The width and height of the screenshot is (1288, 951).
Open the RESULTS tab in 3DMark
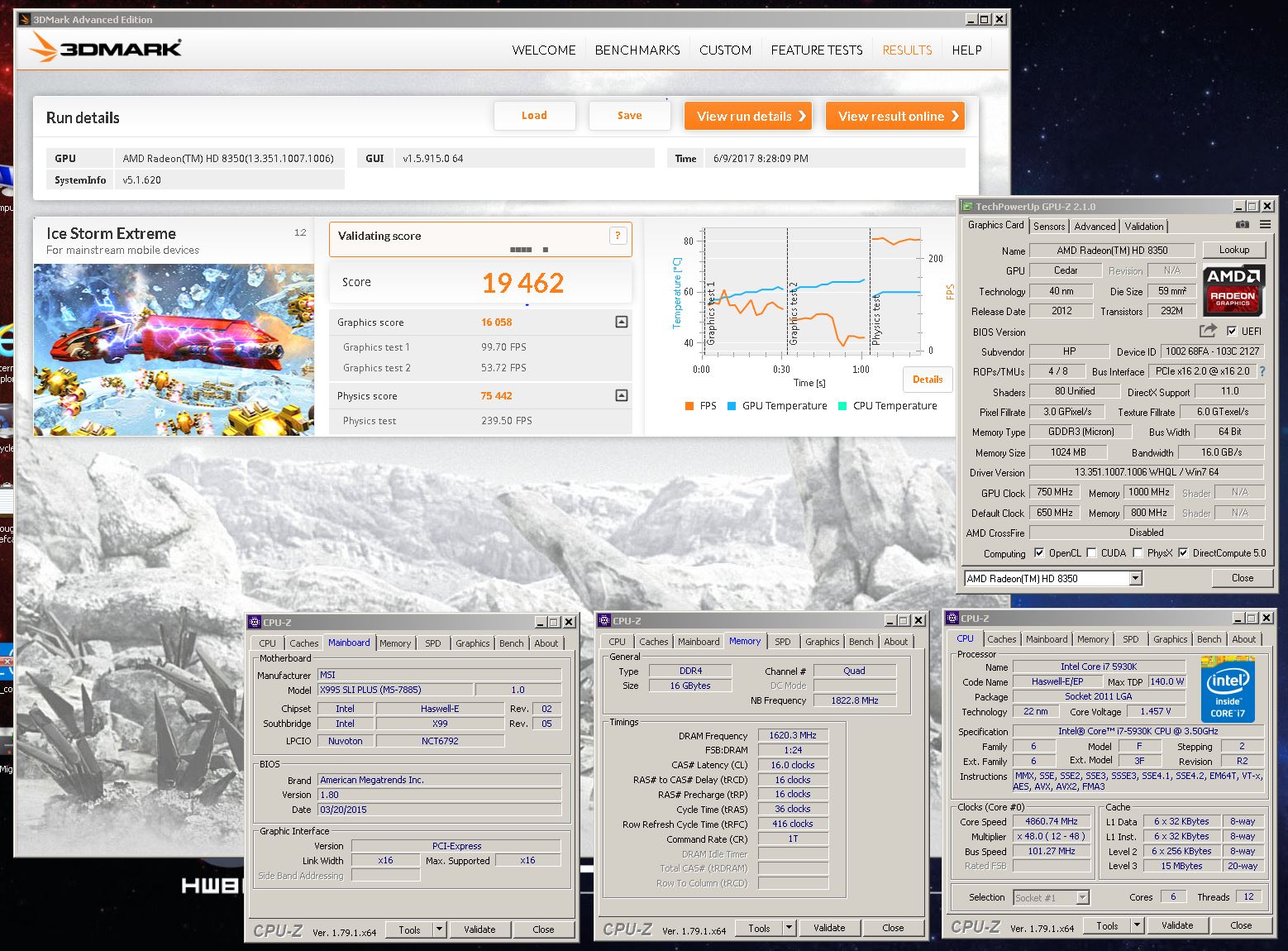tap(907, 50)
